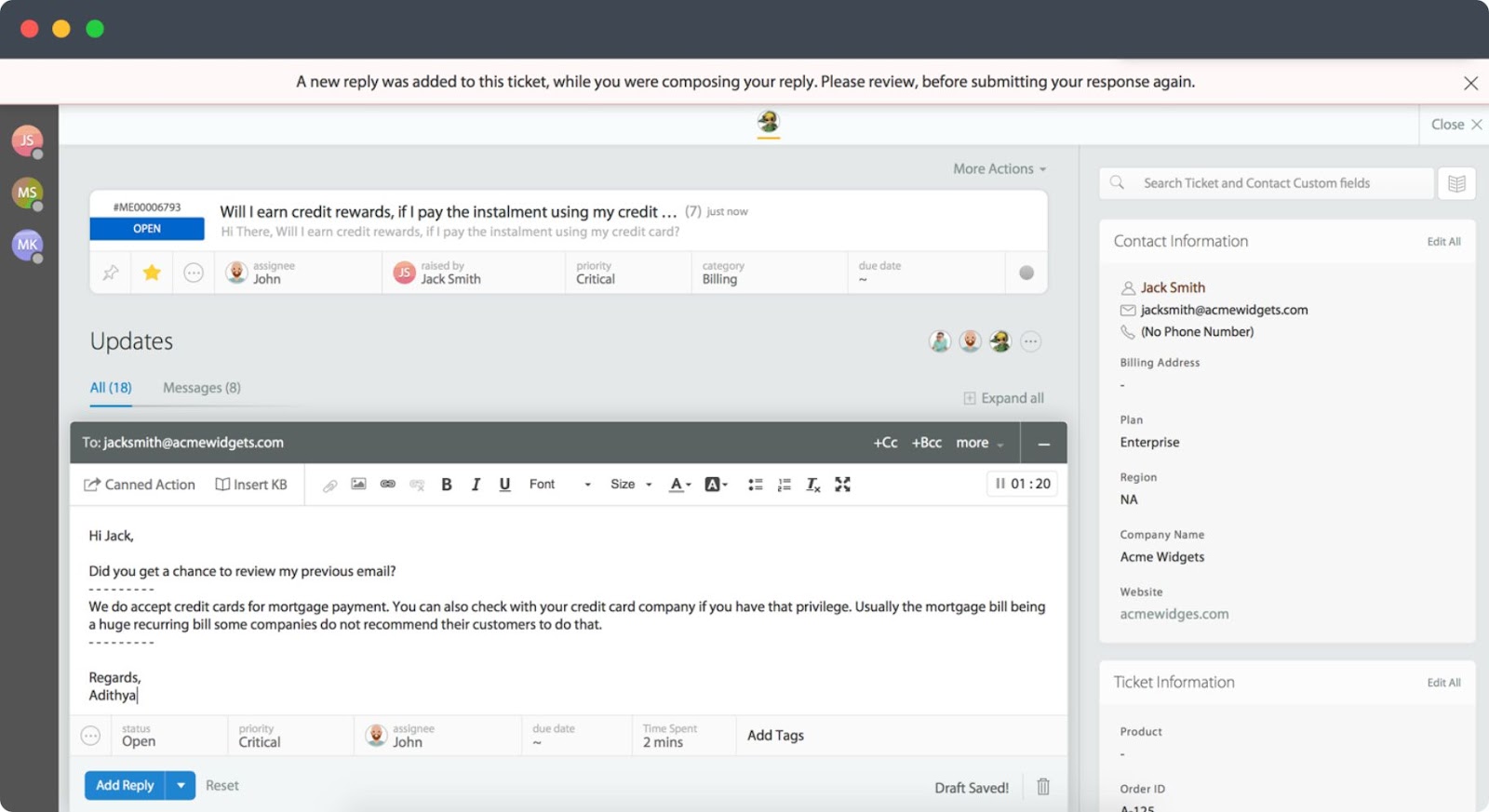This screenshot has width=1489, height=812.
Task: Click the active agent avatar at top center
Action: click(x=768, y=123)
